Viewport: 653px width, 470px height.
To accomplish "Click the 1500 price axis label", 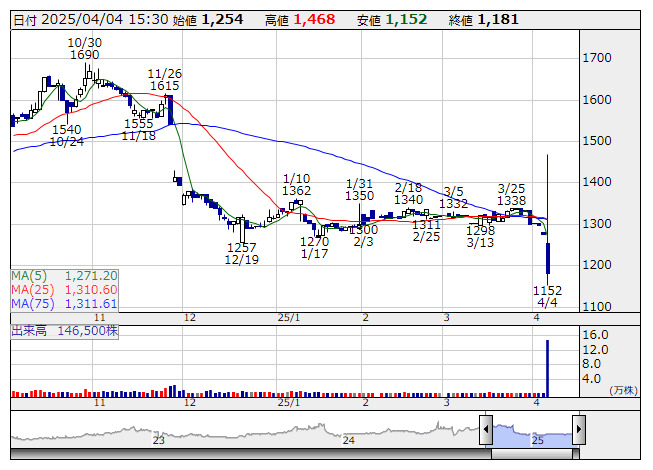I will click(597, 141).
